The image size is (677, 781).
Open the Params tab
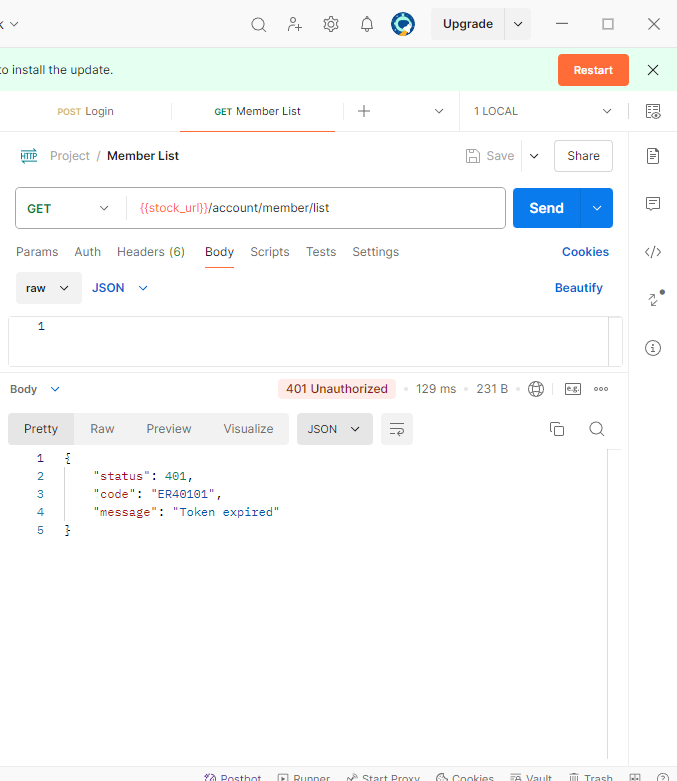click(37, 252)
